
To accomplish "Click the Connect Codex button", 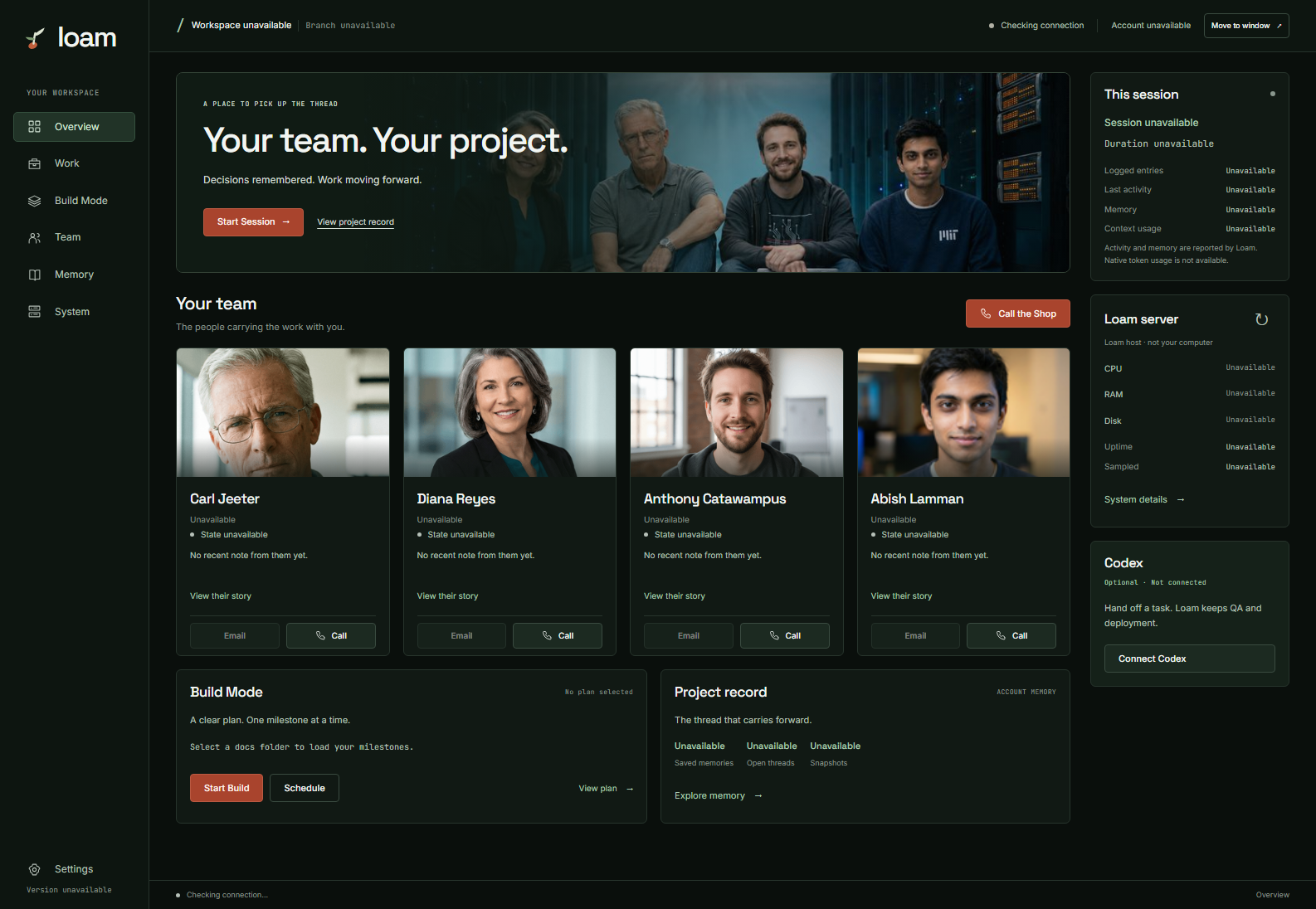I will (1190, 659).
